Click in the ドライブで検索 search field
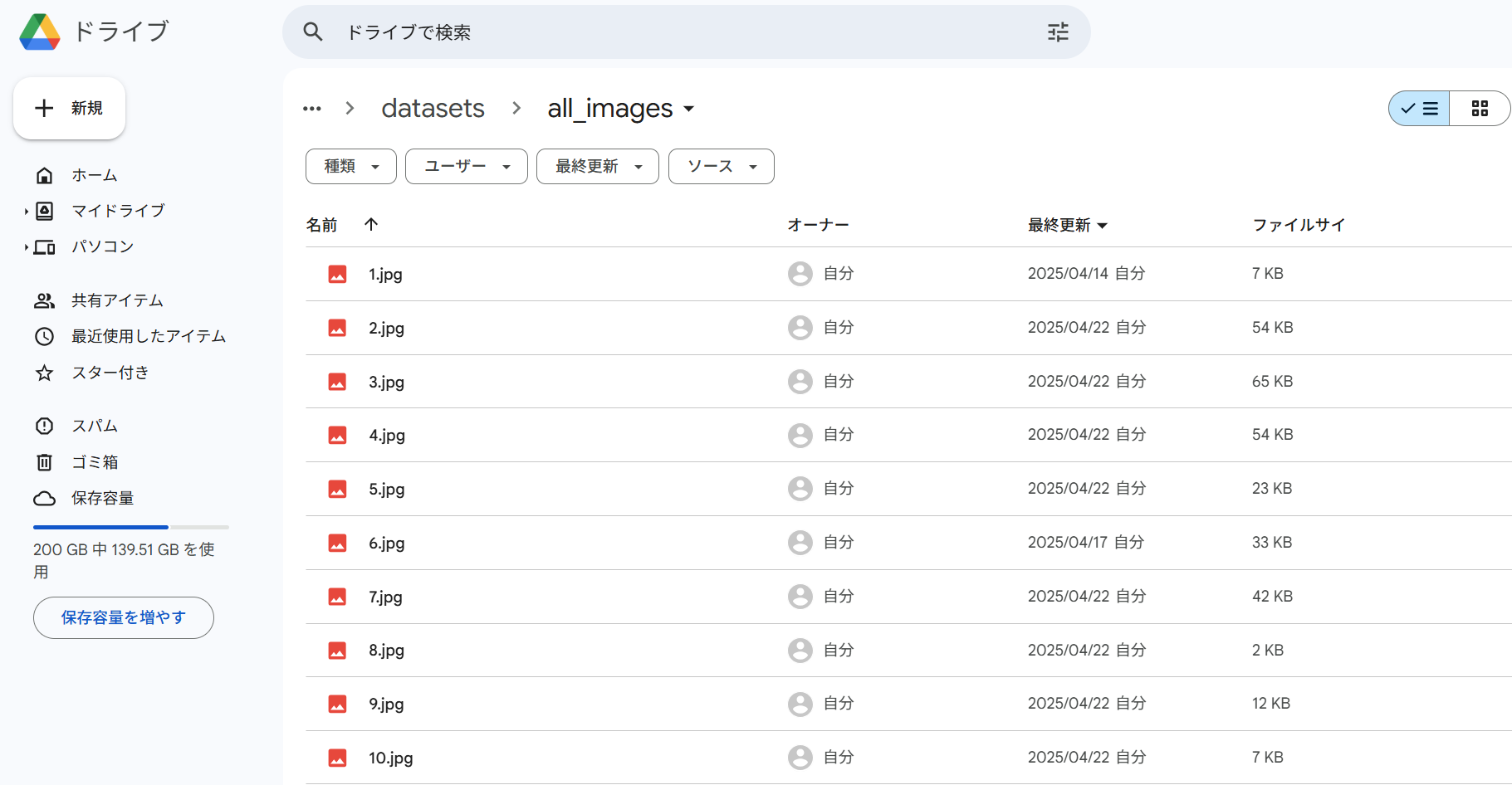1512x785 pixels. click(686, 32)
